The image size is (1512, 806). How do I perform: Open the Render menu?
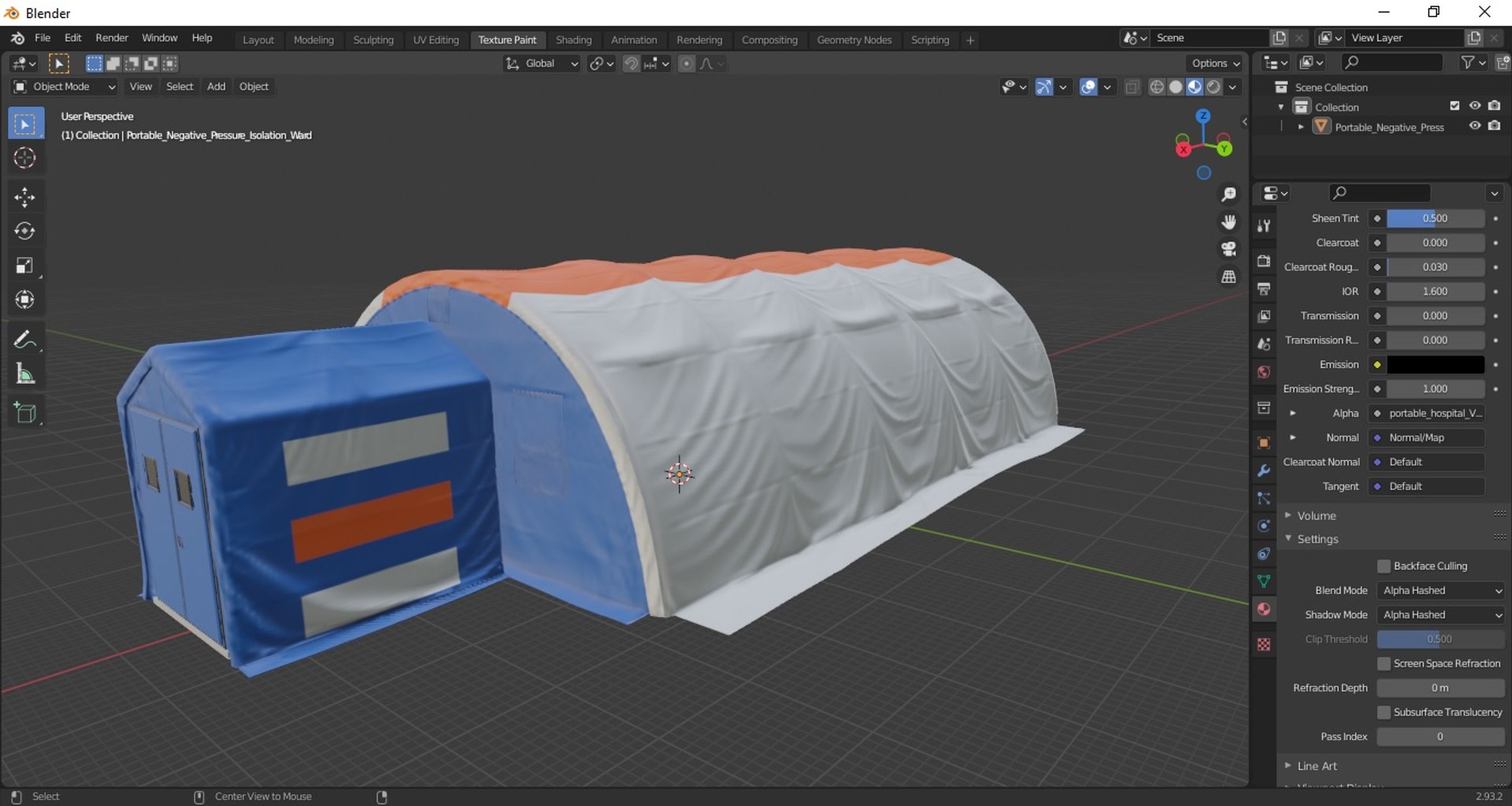coord(112,38)
